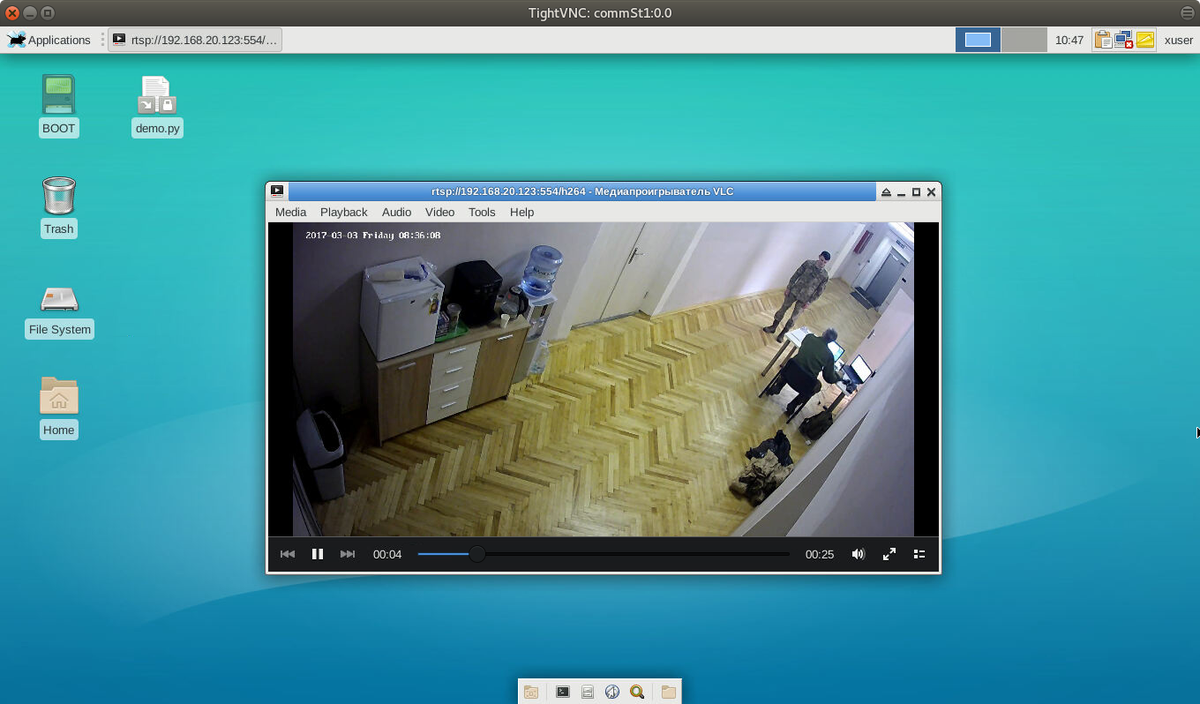Switch to the first workspace

tap(978, 40)
